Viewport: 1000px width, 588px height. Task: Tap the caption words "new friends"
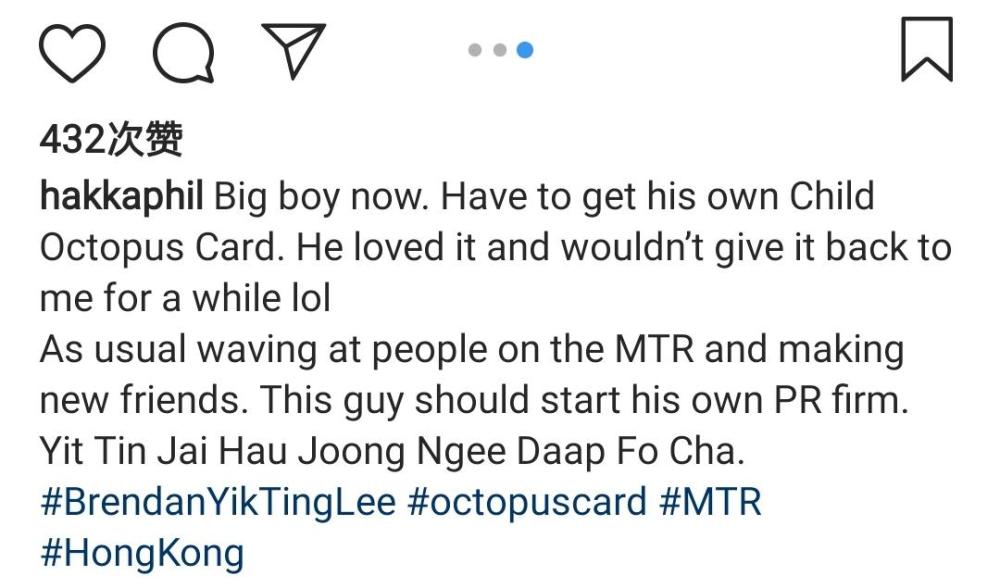coord(142,401)
